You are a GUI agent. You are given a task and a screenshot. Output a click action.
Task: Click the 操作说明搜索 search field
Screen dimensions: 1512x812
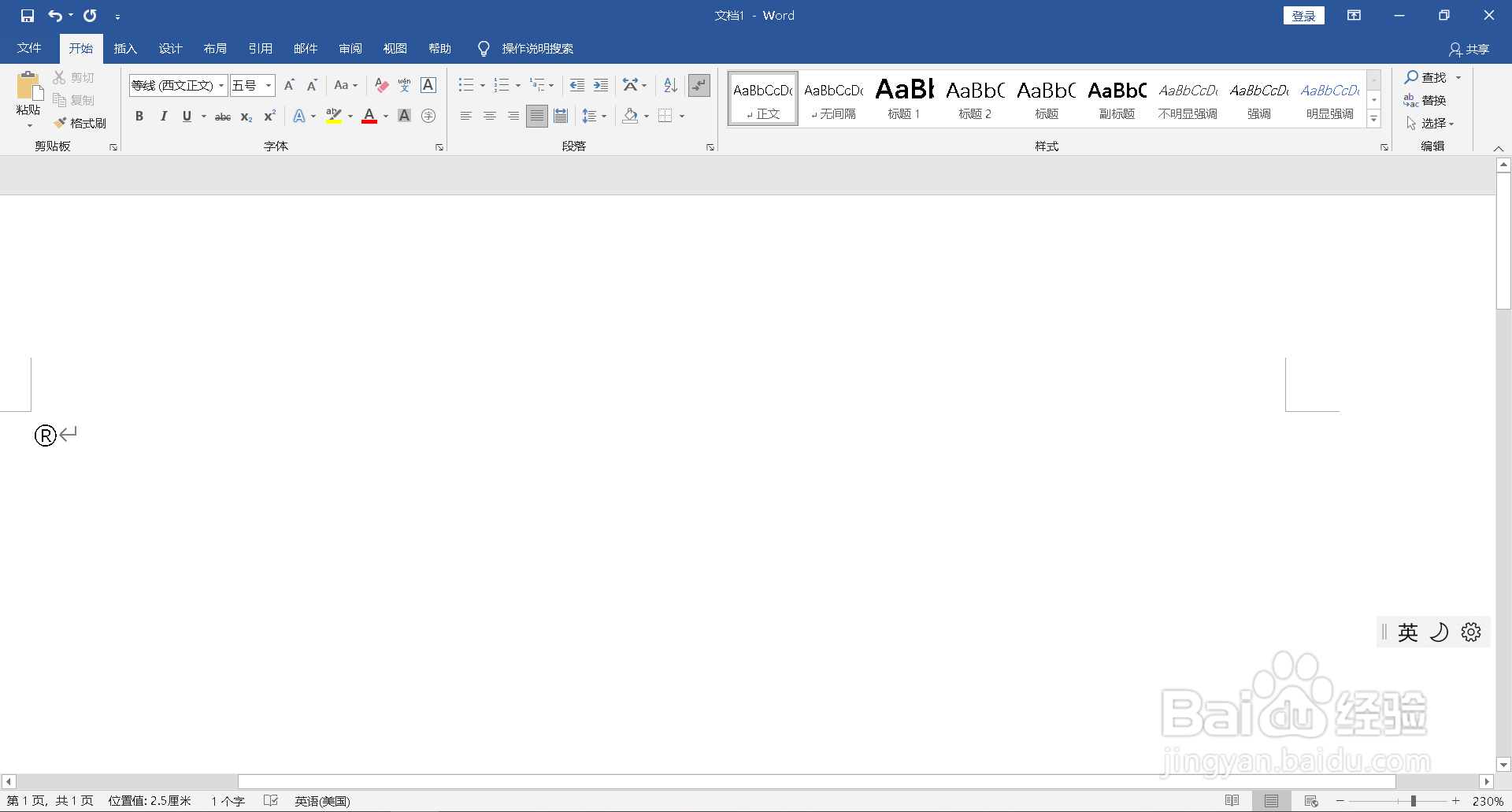point(538,49)
